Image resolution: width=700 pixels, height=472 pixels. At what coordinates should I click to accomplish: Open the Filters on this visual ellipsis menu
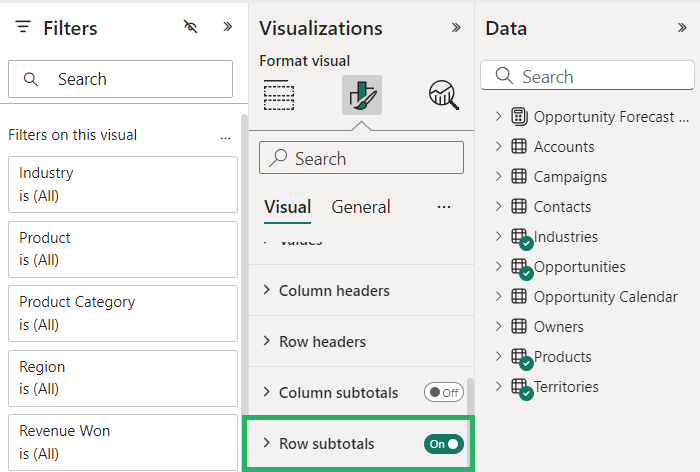tap(225, 135)
